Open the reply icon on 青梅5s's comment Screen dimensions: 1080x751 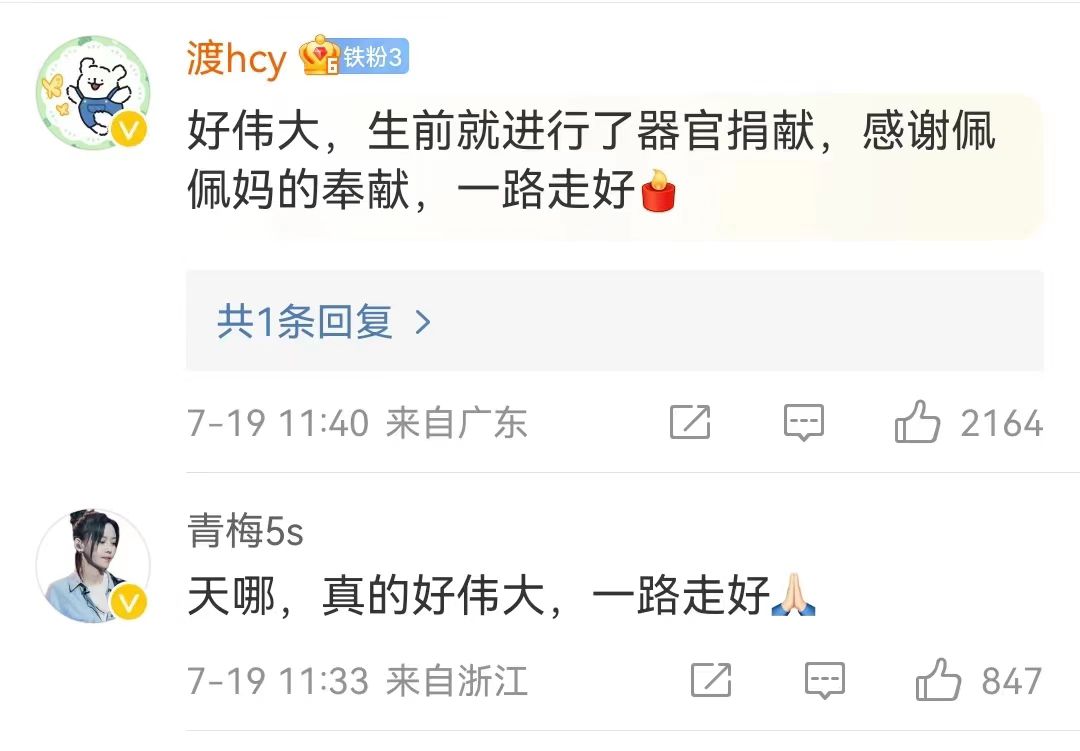click(824, 680)
